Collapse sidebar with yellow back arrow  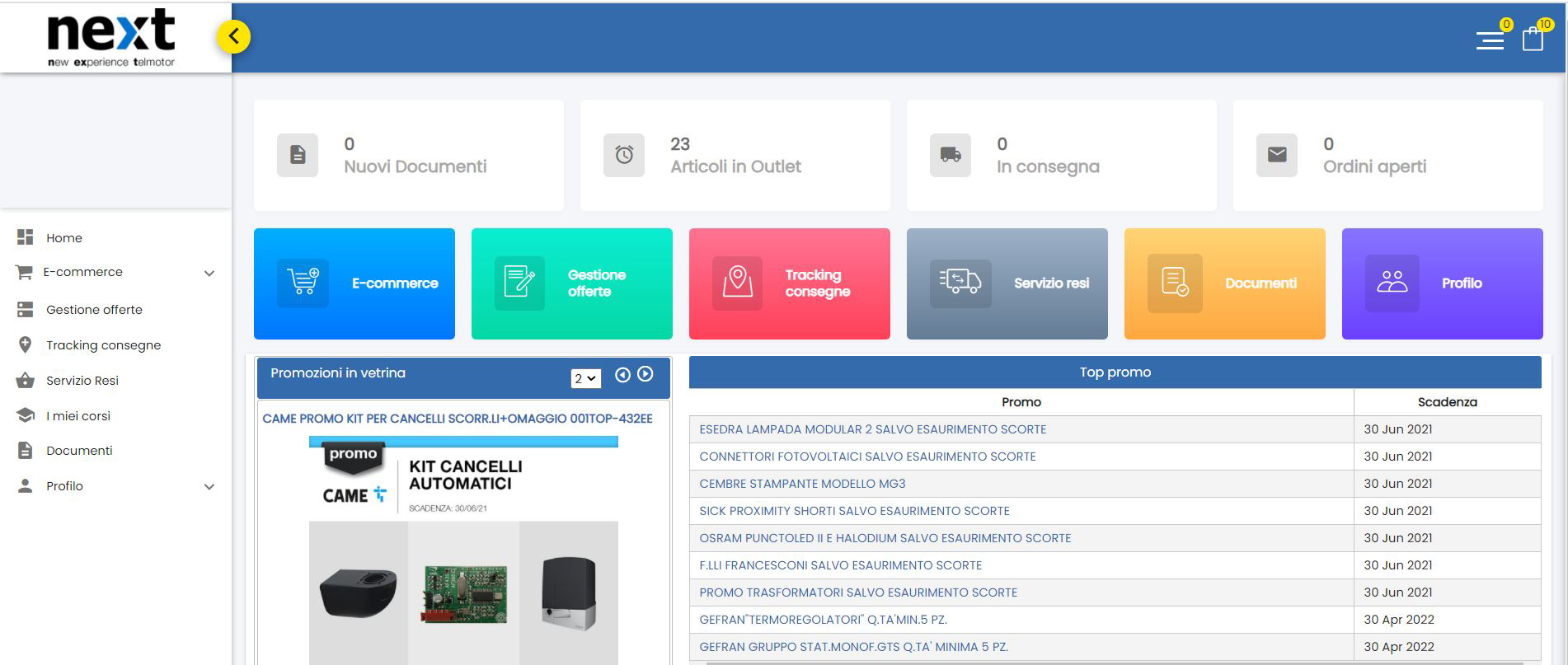click(x=234, y=36)
